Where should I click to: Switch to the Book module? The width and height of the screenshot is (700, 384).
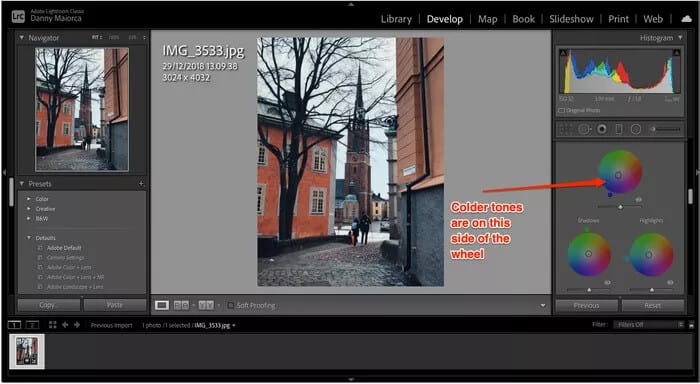click(x=524, y=19)
